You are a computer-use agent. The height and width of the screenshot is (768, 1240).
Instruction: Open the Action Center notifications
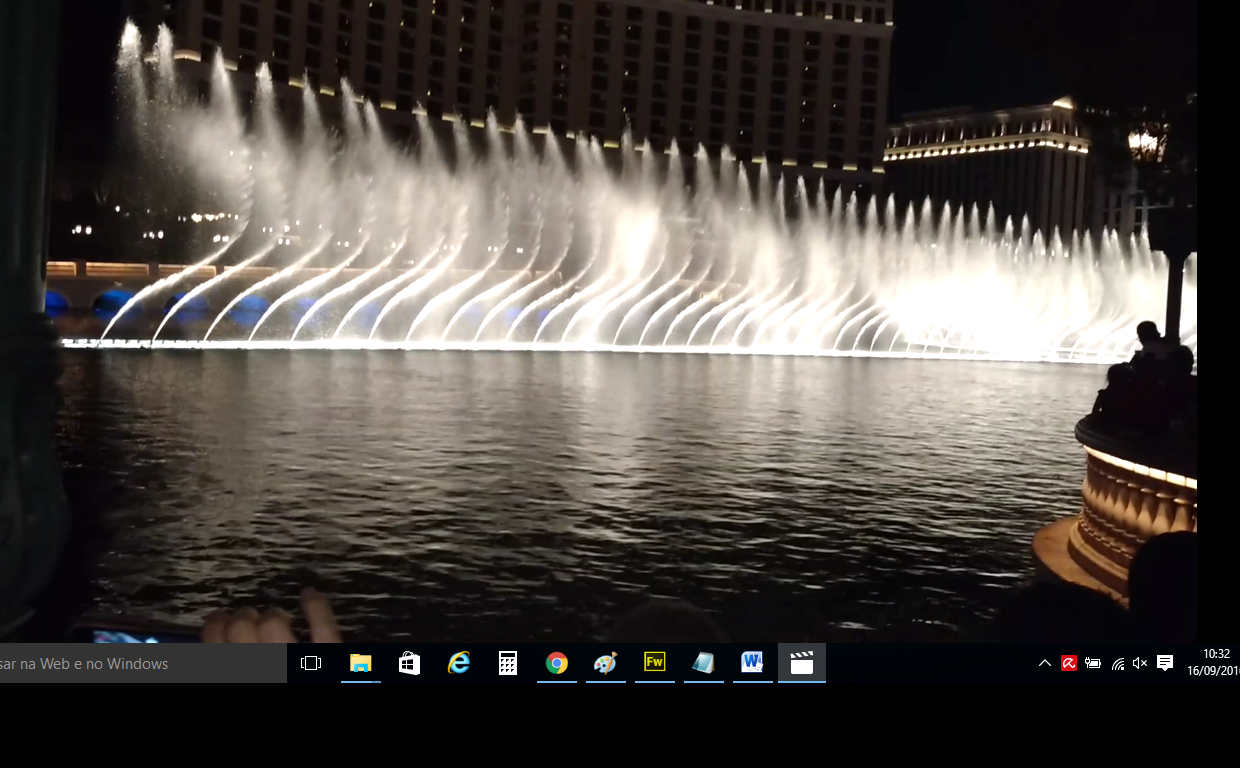click(1165, 663)
